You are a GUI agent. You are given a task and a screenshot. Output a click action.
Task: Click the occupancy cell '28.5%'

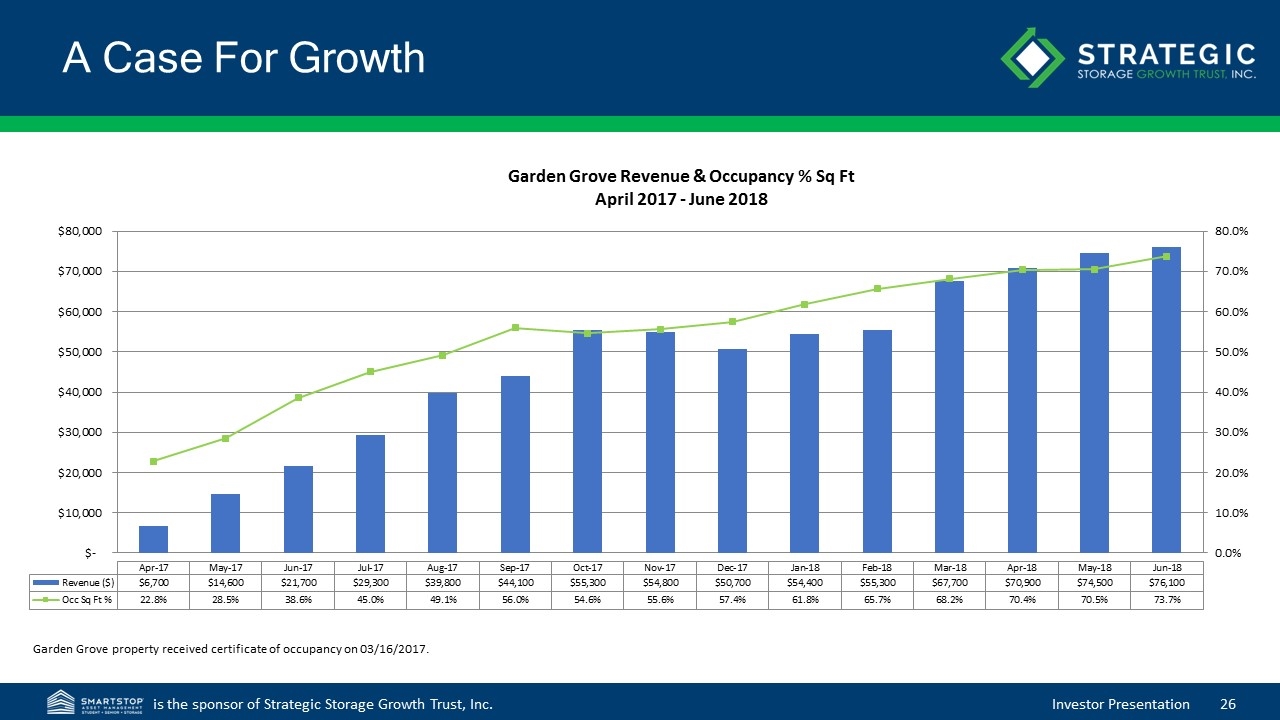tap(225, 600)
